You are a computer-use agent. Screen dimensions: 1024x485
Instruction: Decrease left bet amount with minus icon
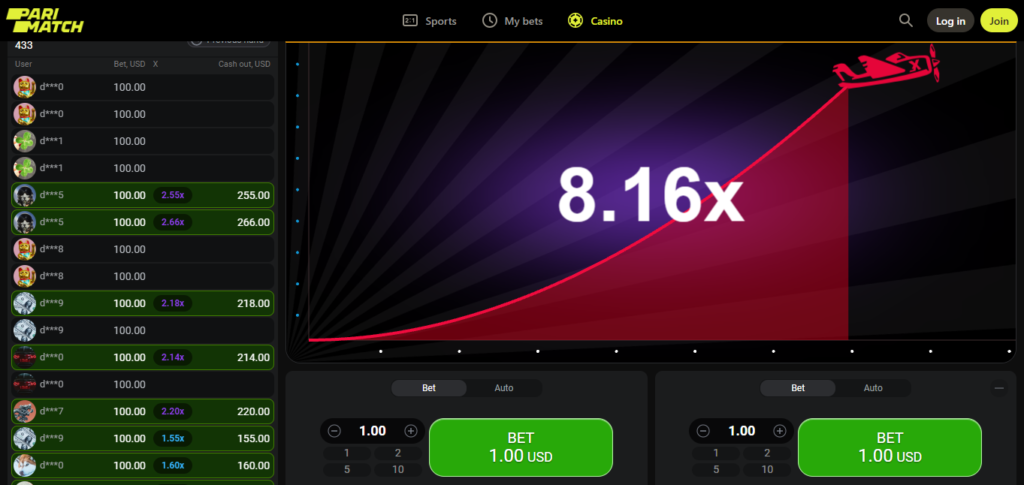[x=334, y=431]
